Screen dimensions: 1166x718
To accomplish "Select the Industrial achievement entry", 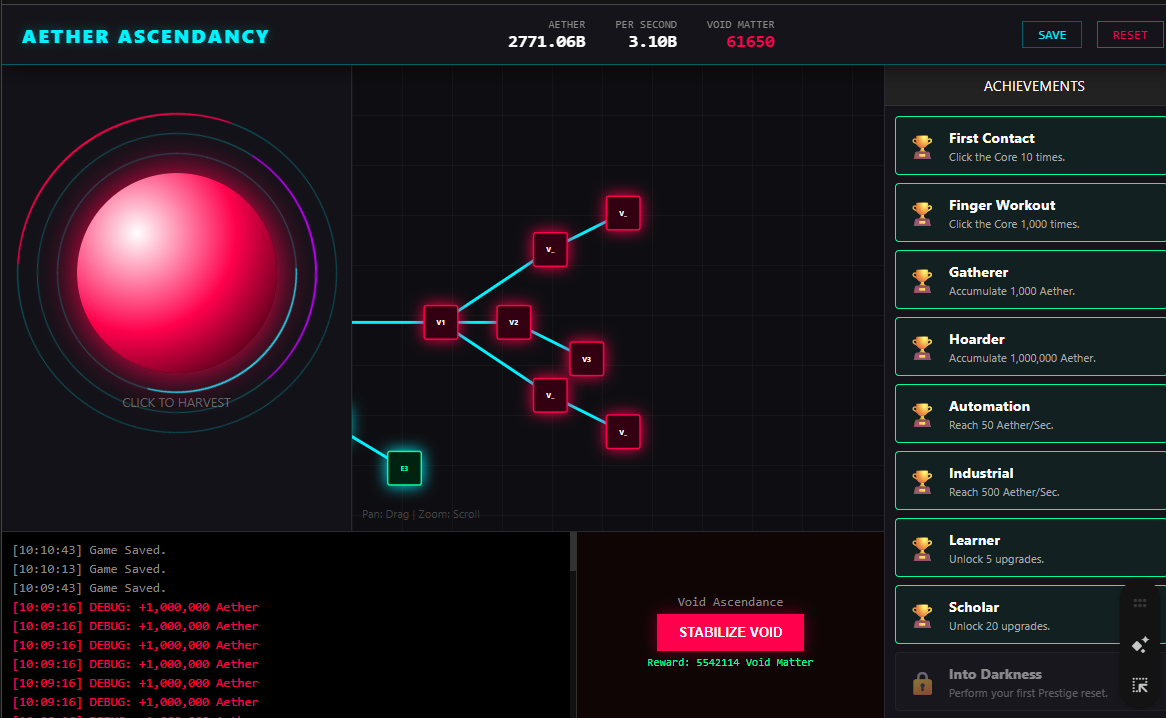I will tap(1030, 481).
